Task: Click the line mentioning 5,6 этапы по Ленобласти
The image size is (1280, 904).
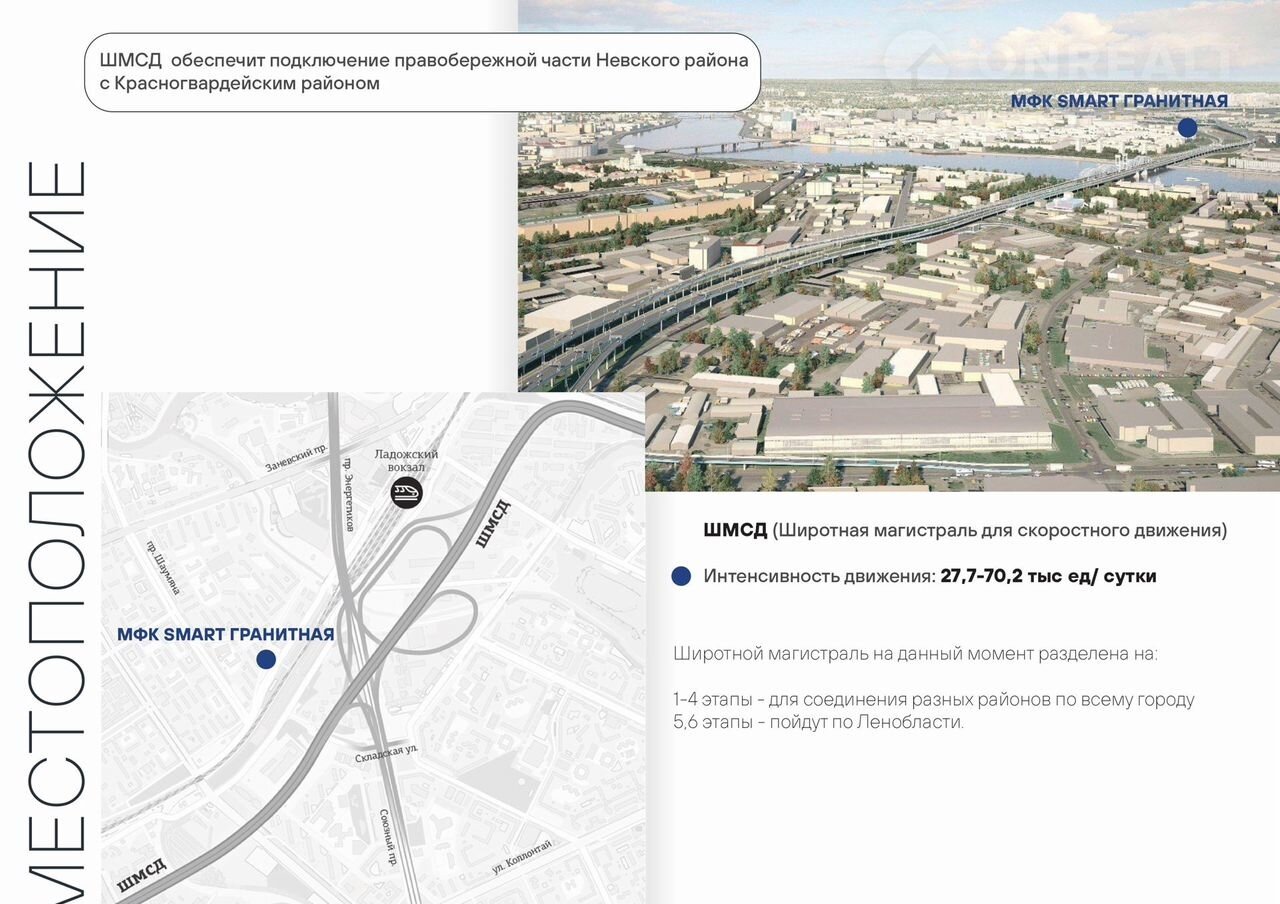Action: point(818,722)
